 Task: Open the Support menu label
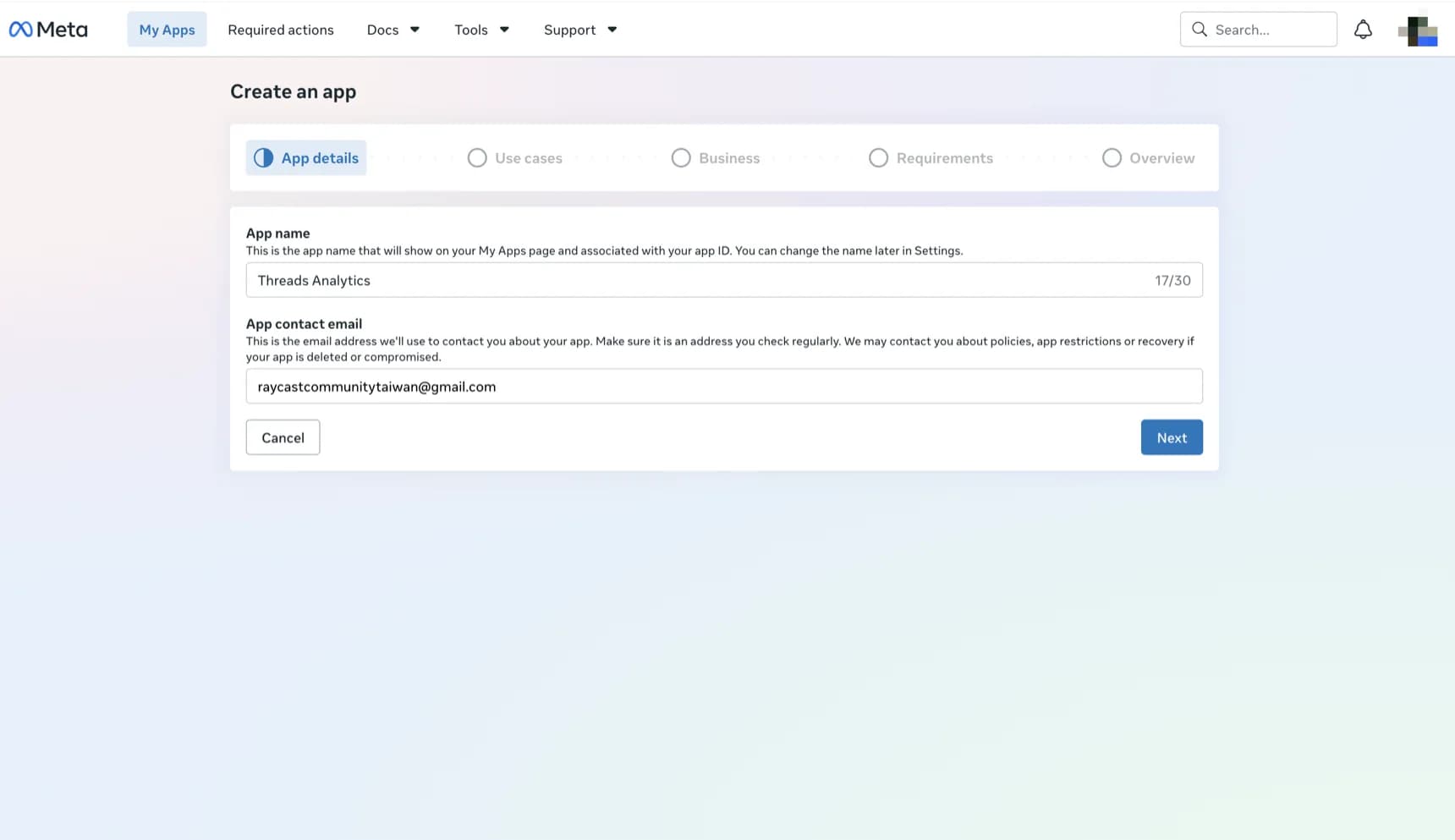tap(569, 30)
